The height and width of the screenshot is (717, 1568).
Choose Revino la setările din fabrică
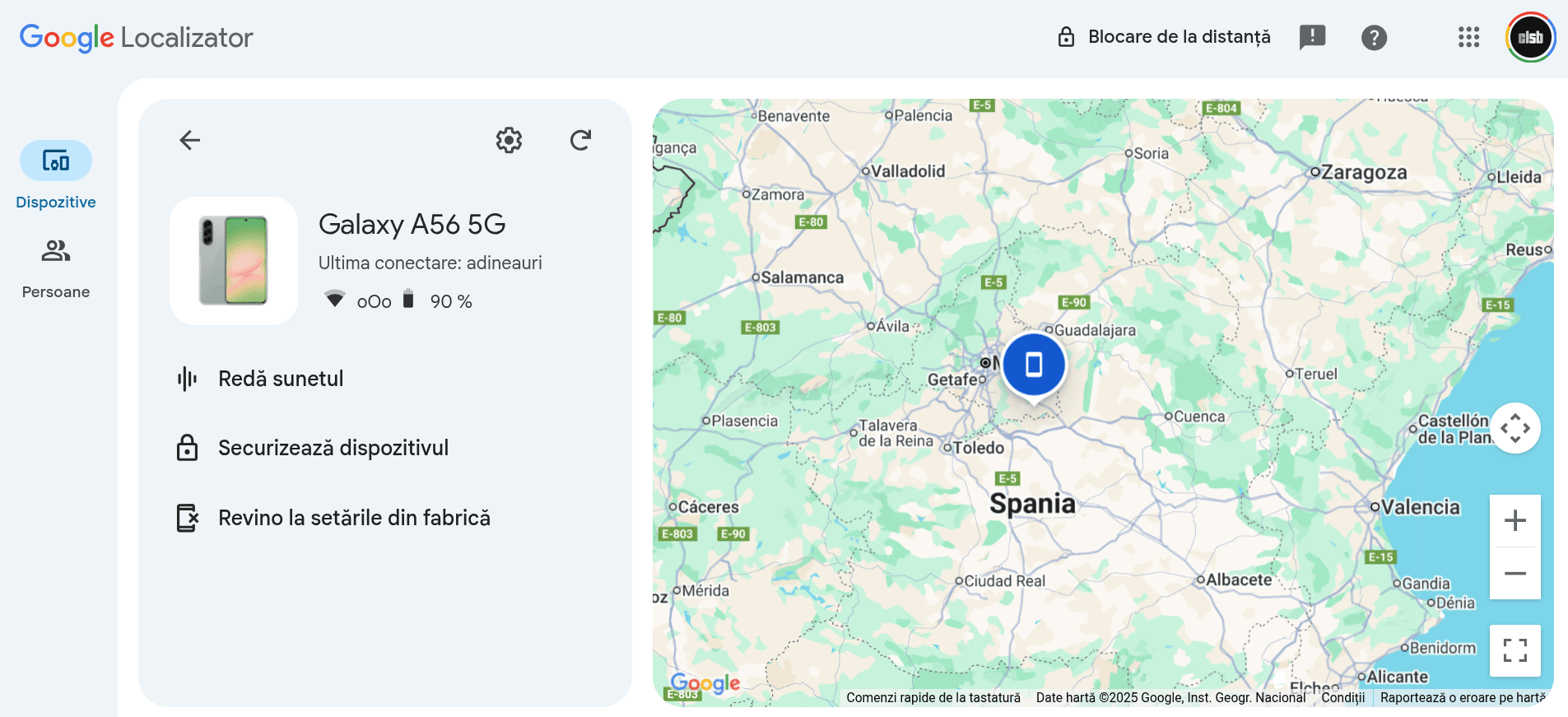(354, 518)
